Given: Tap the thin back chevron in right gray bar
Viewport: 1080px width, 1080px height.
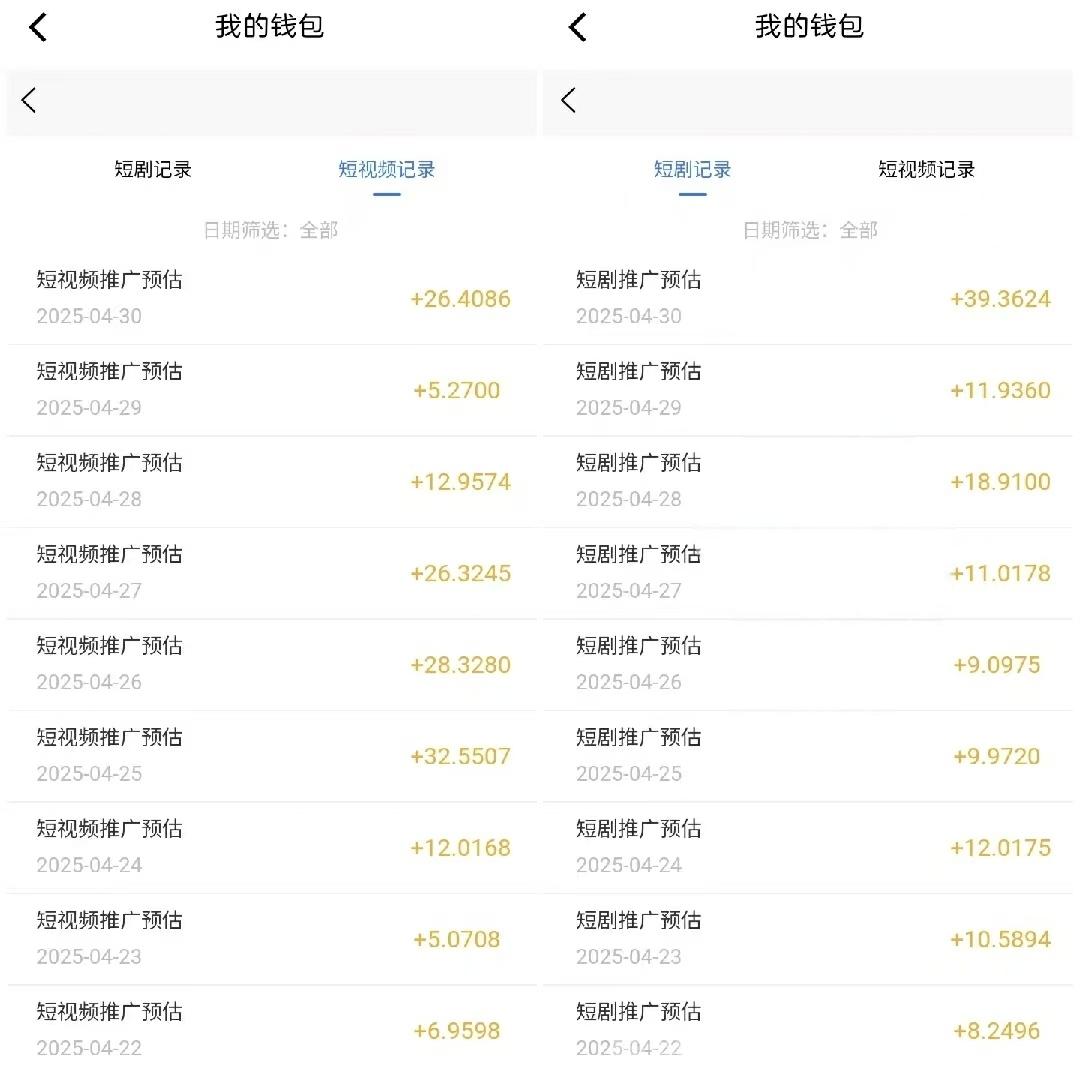Looking at the screenshot, I should click(568, 101).
